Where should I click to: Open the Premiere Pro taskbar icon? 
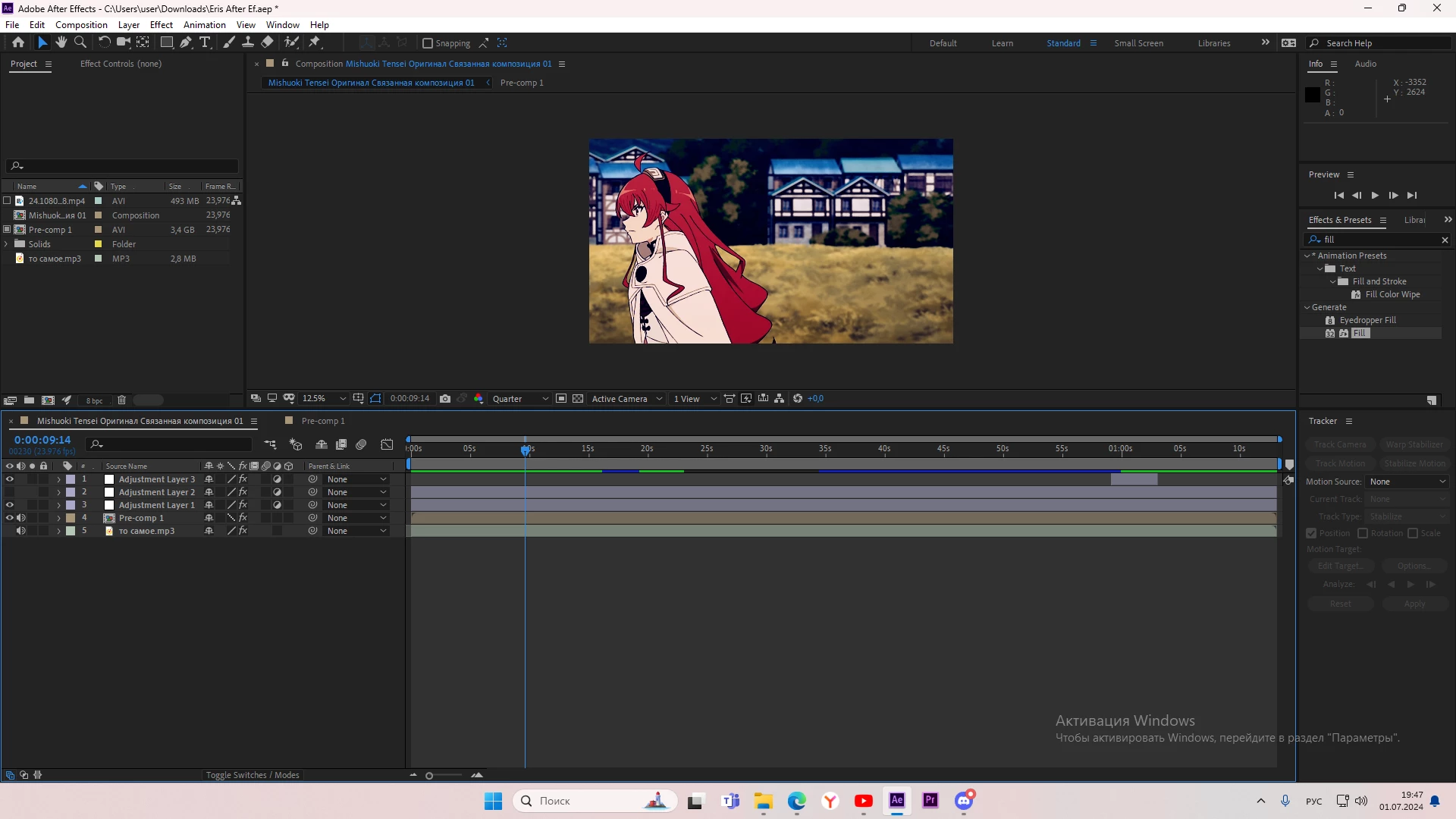click(930, 801)
